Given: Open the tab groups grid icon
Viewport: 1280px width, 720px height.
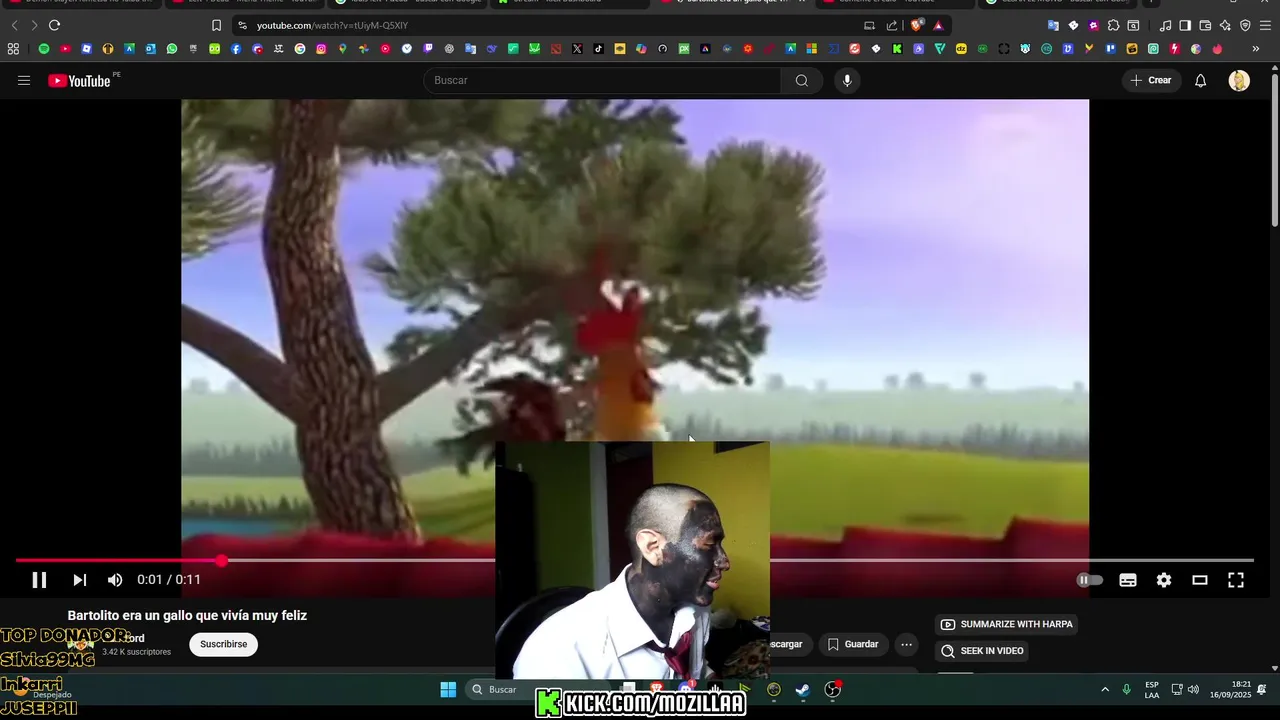Looking at the screenshot, I should coord(13,48).
